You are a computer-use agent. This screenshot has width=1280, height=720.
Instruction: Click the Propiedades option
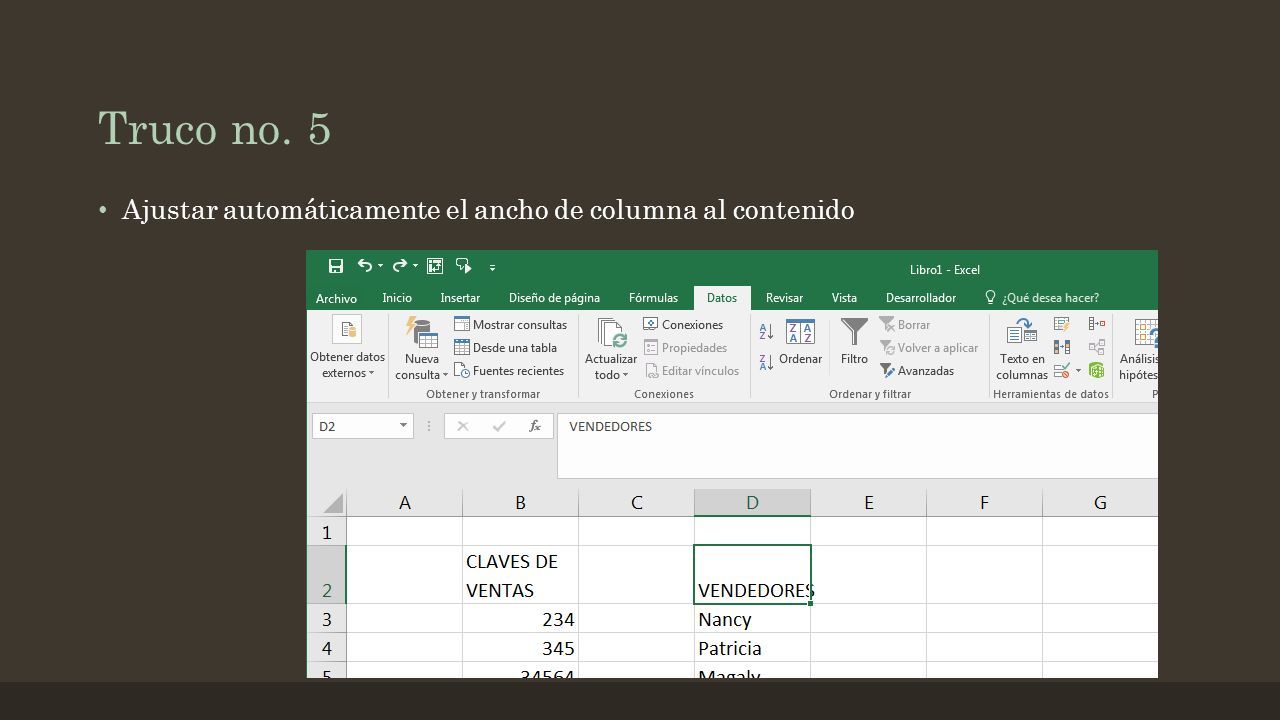click(685, 347)
